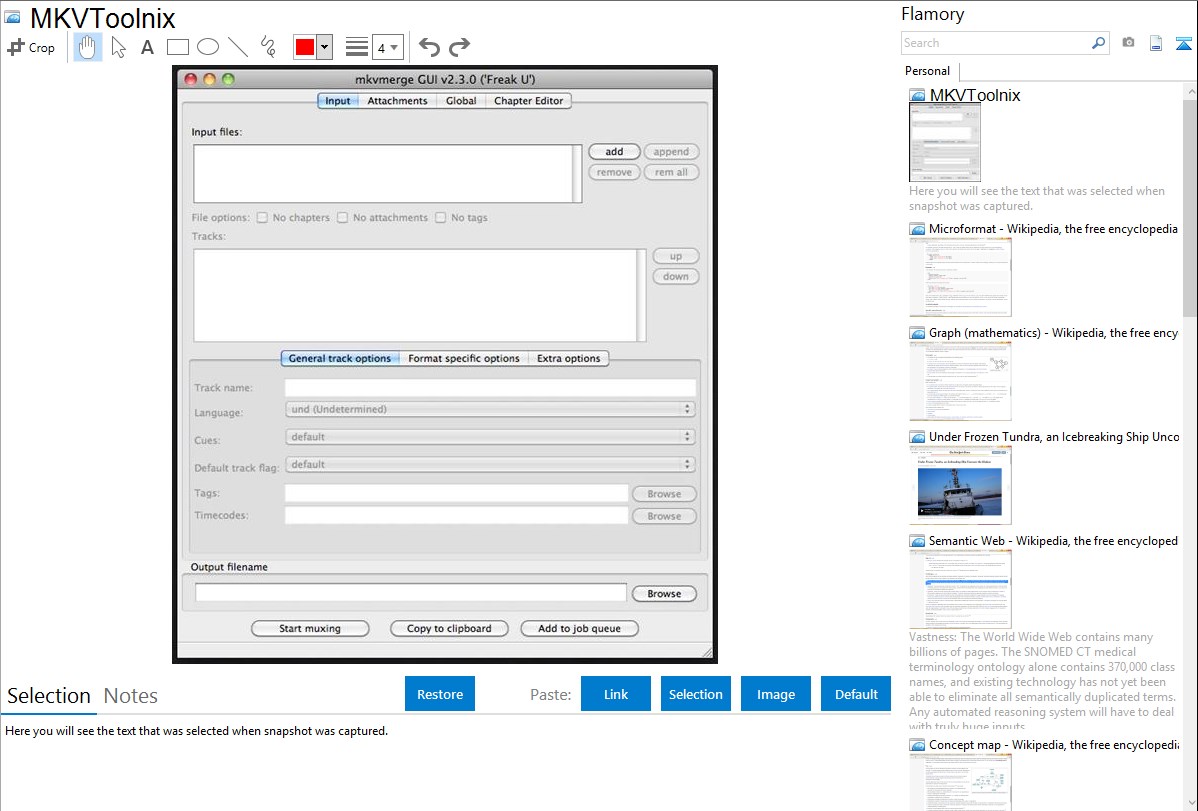Open the Default track flag dropdown
This screenshot has height=811, width=1198.
coord(490,464)
